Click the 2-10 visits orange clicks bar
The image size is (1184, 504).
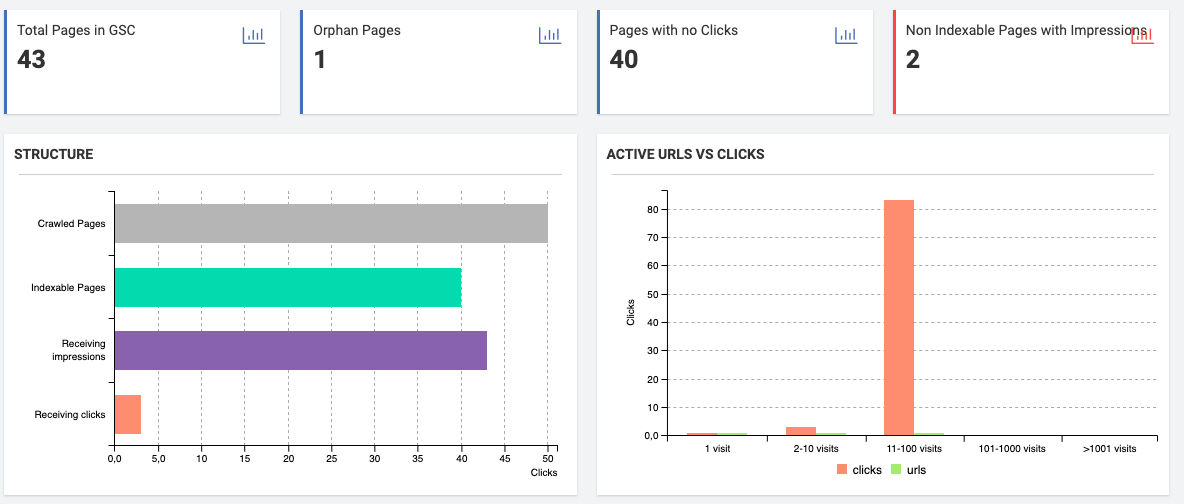coord(800,431)
